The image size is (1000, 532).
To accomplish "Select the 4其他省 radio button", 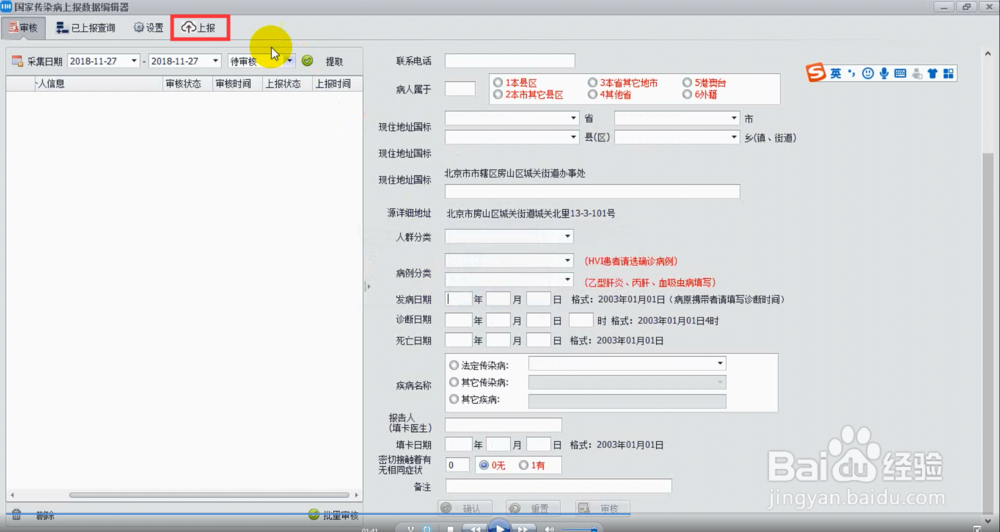I will pyautogui.click(x=592, y=94).
